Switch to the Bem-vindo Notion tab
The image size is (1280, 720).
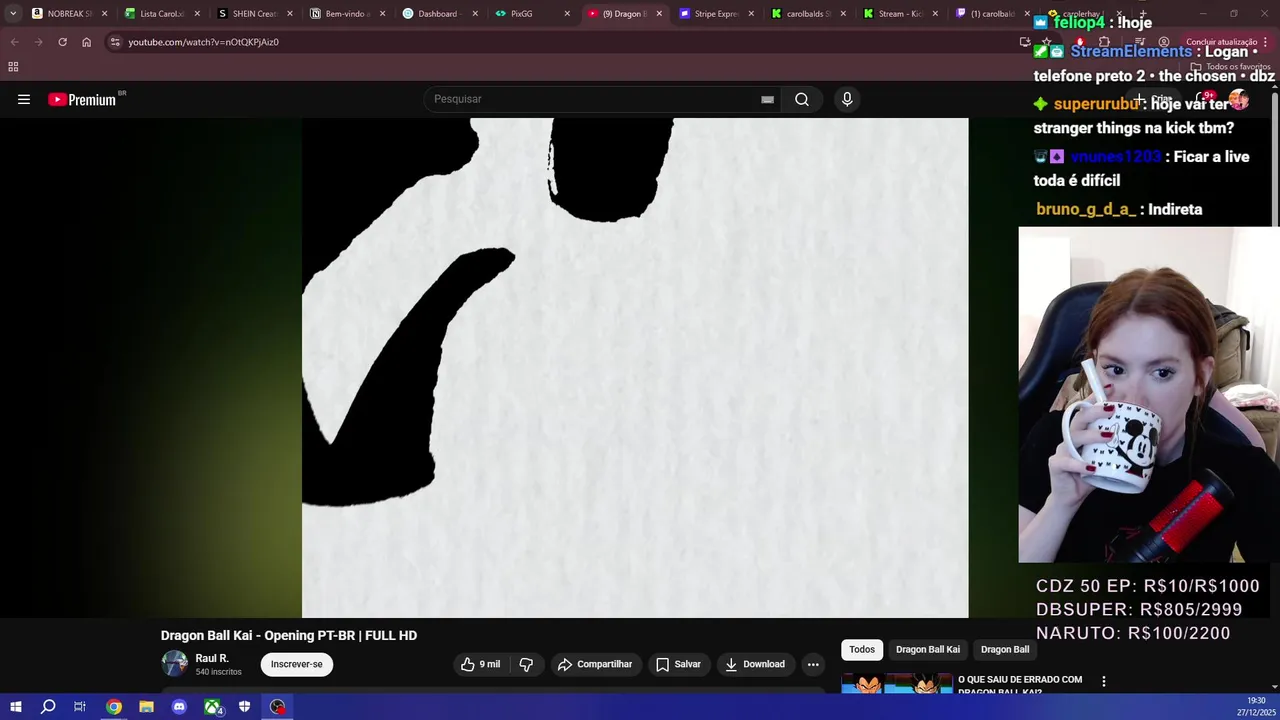pyautogui.click(x=346, y=14)
